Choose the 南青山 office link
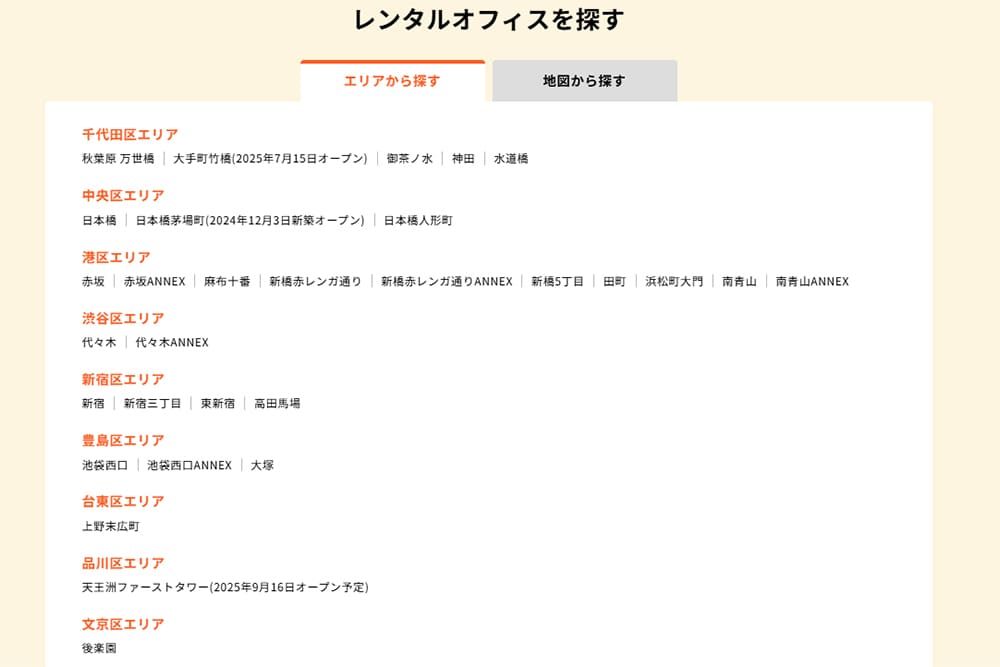The width and height of the screenshot is (1000, 667). click(x=739, y=281)
